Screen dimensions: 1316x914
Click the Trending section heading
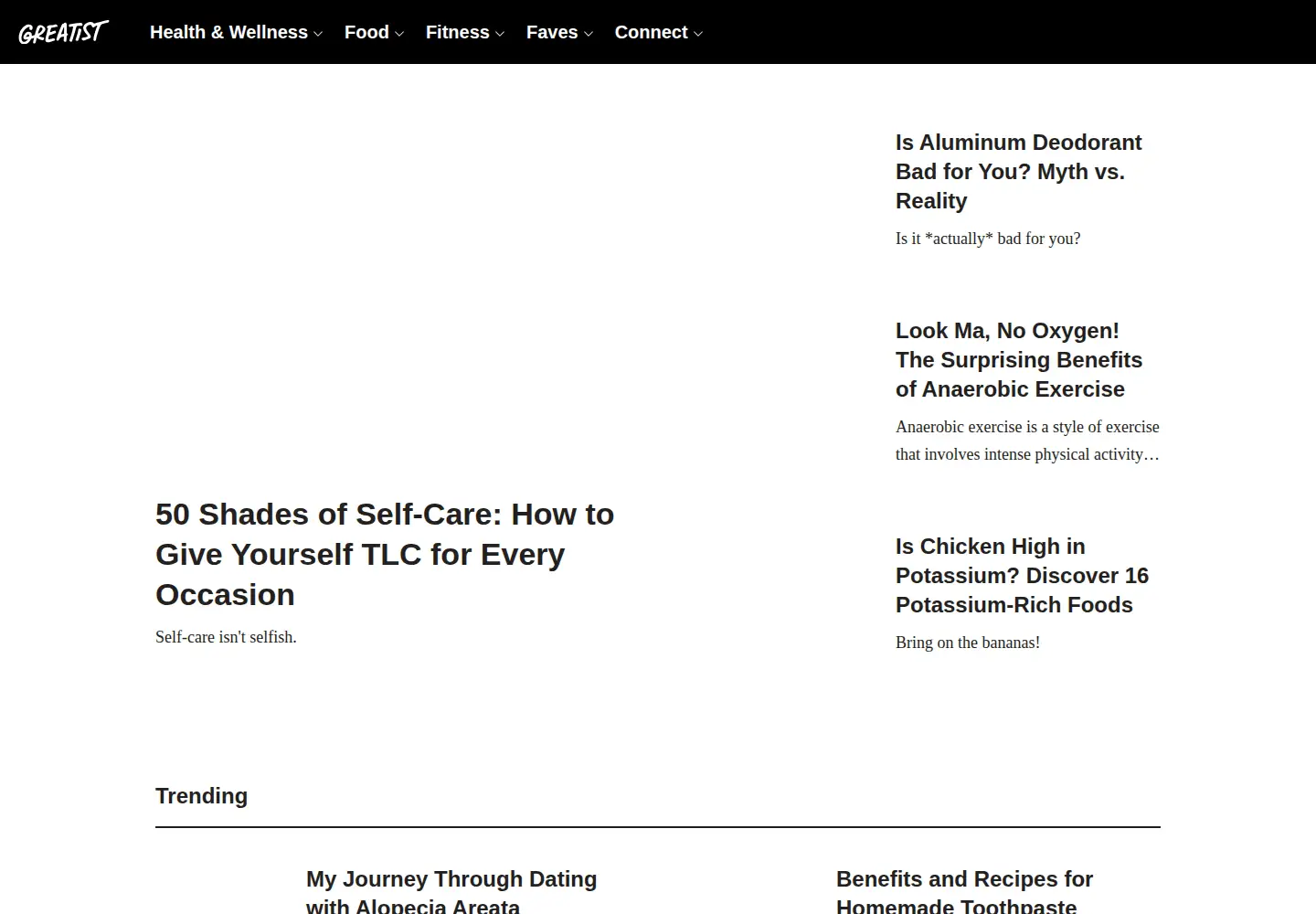click(201, 796)
